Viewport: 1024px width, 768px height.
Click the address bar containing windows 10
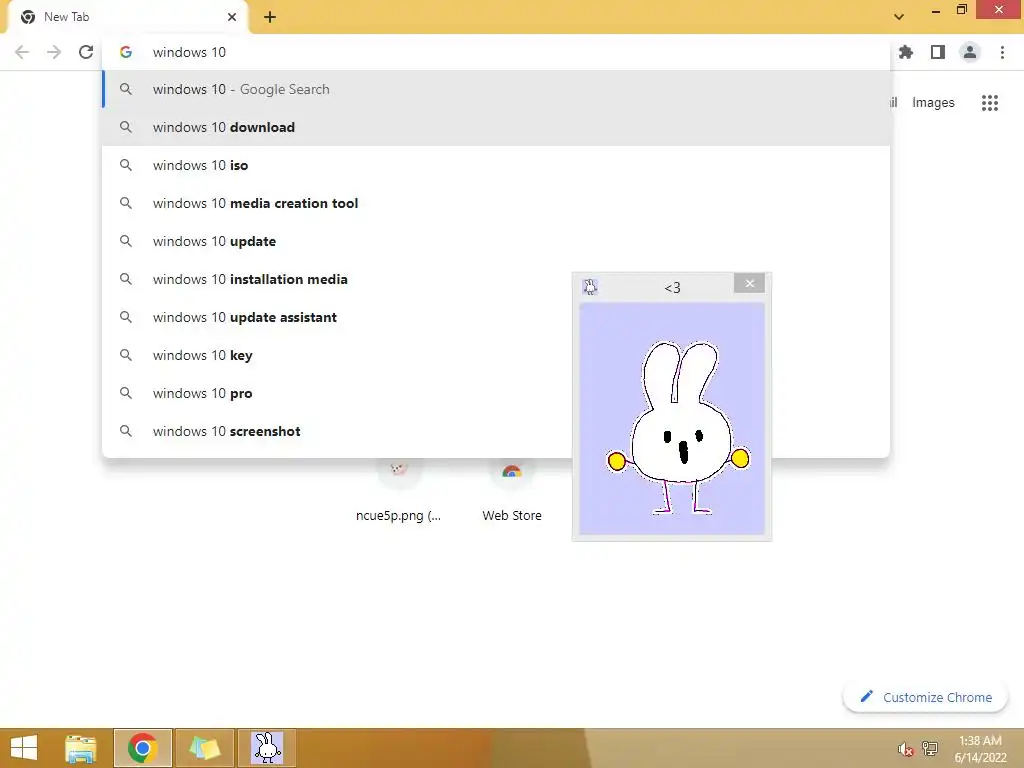point(496,52)
